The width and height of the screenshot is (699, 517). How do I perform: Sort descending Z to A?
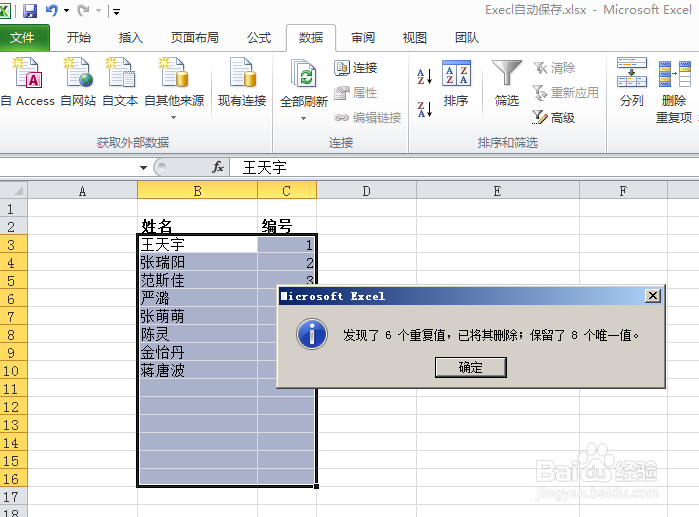[424, 109]
